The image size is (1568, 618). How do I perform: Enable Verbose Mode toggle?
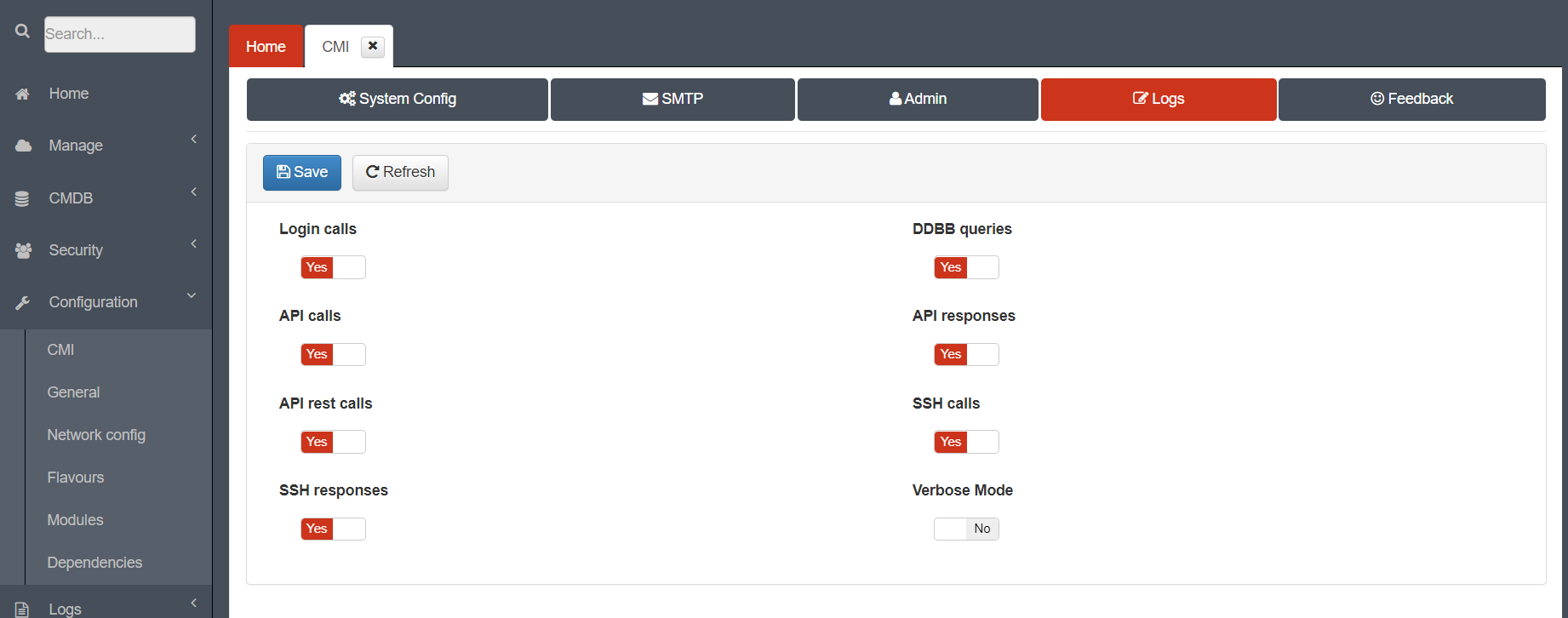[966, 529]
